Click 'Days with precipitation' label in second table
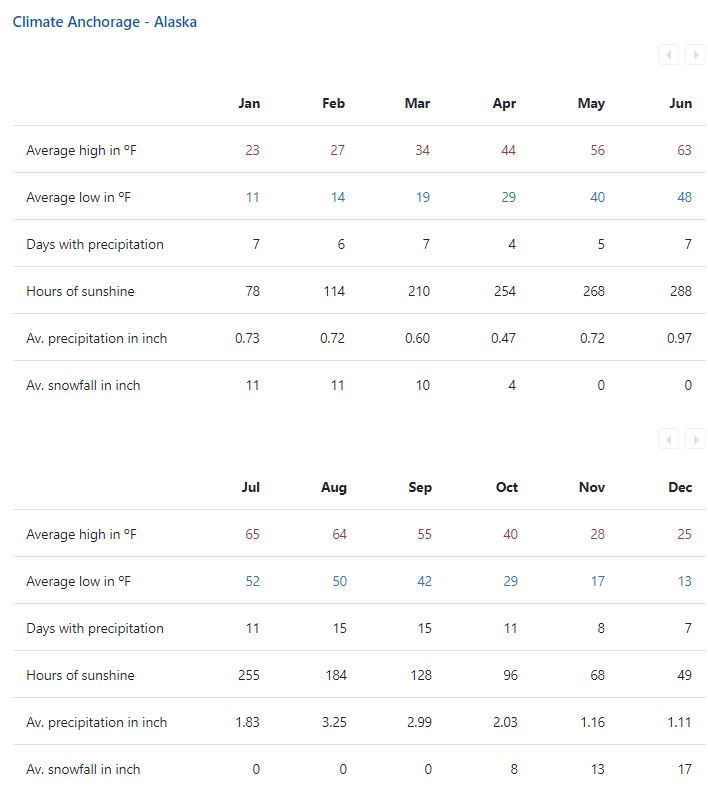 tap(95, 629)
